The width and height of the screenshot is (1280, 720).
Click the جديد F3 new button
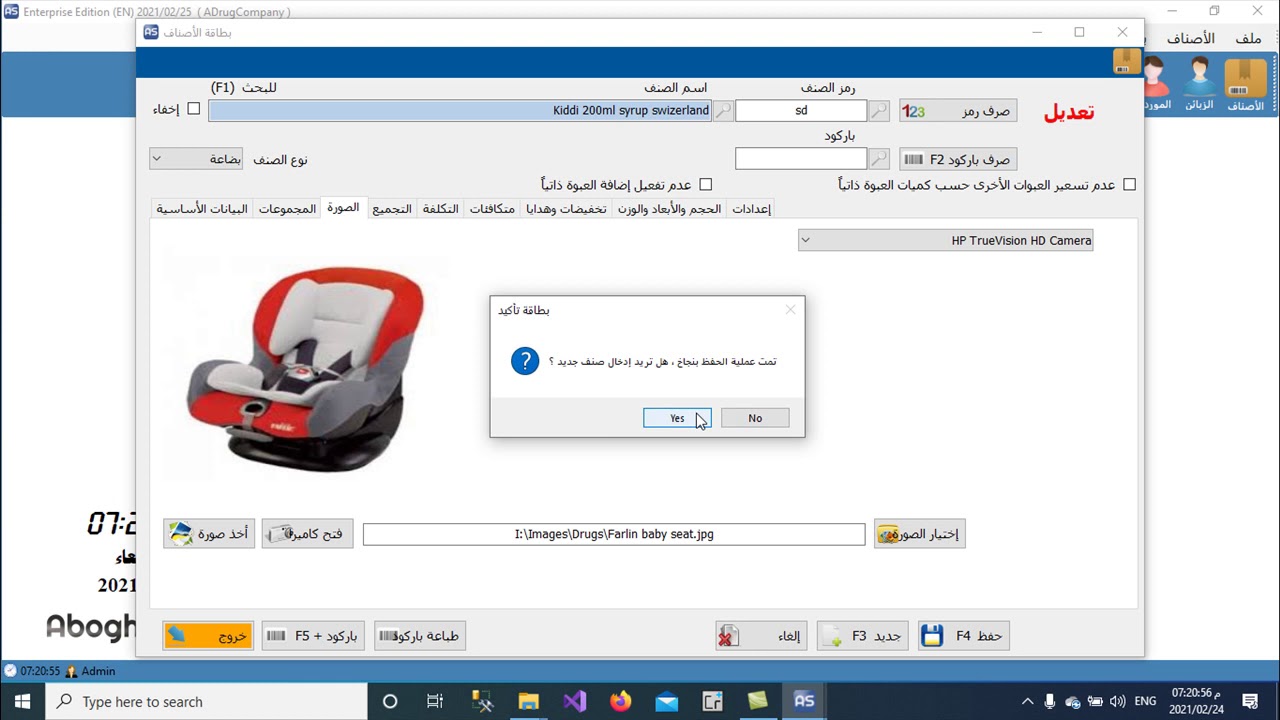862,636
